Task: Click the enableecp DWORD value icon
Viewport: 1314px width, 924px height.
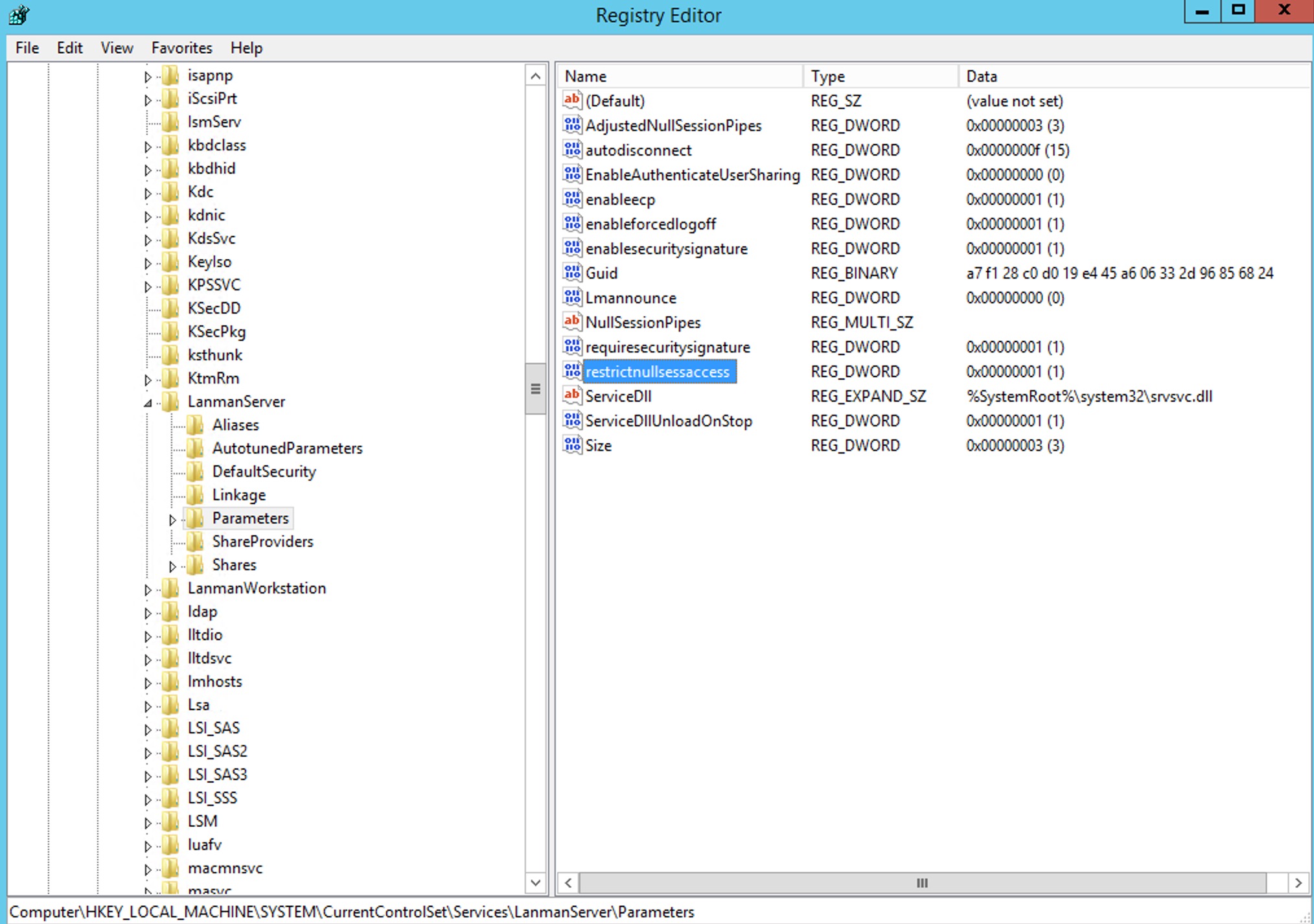Action: 572,198
